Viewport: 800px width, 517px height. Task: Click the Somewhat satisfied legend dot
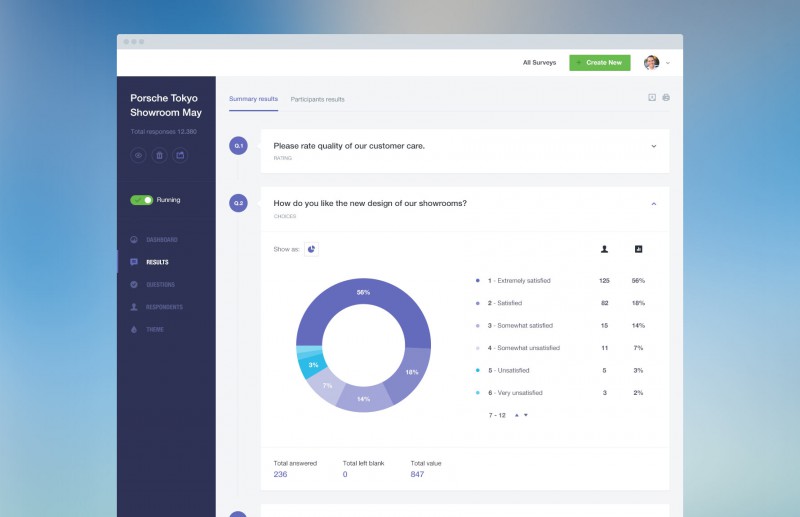tap(478, 326)
